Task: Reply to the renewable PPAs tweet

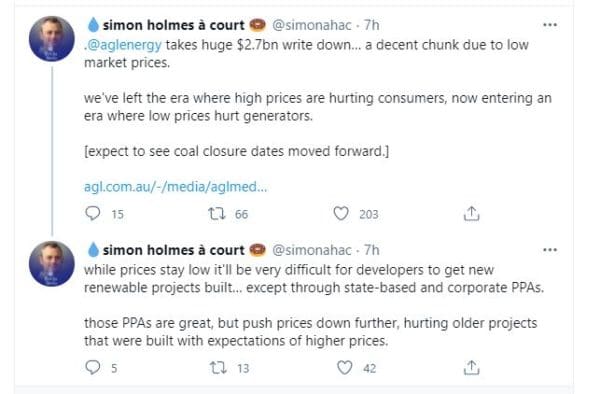Action: (x=93, y=368)
